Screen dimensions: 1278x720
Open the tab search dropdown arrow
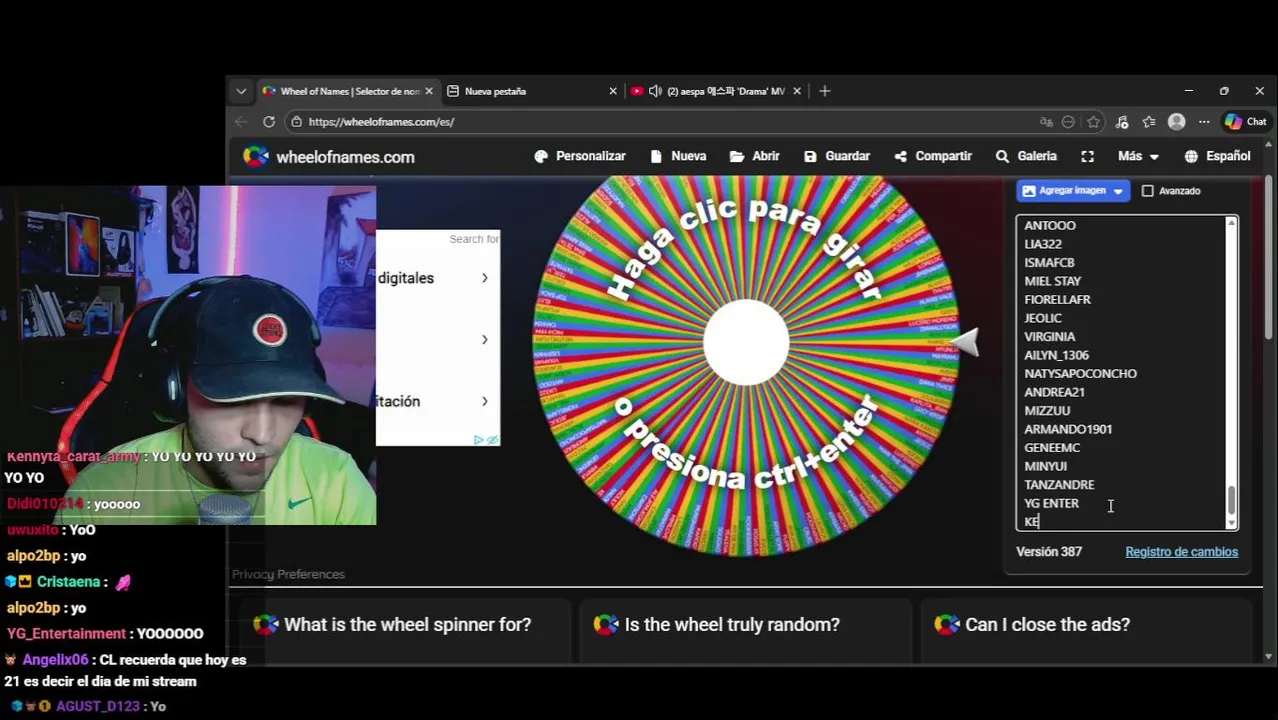point(241,91)
